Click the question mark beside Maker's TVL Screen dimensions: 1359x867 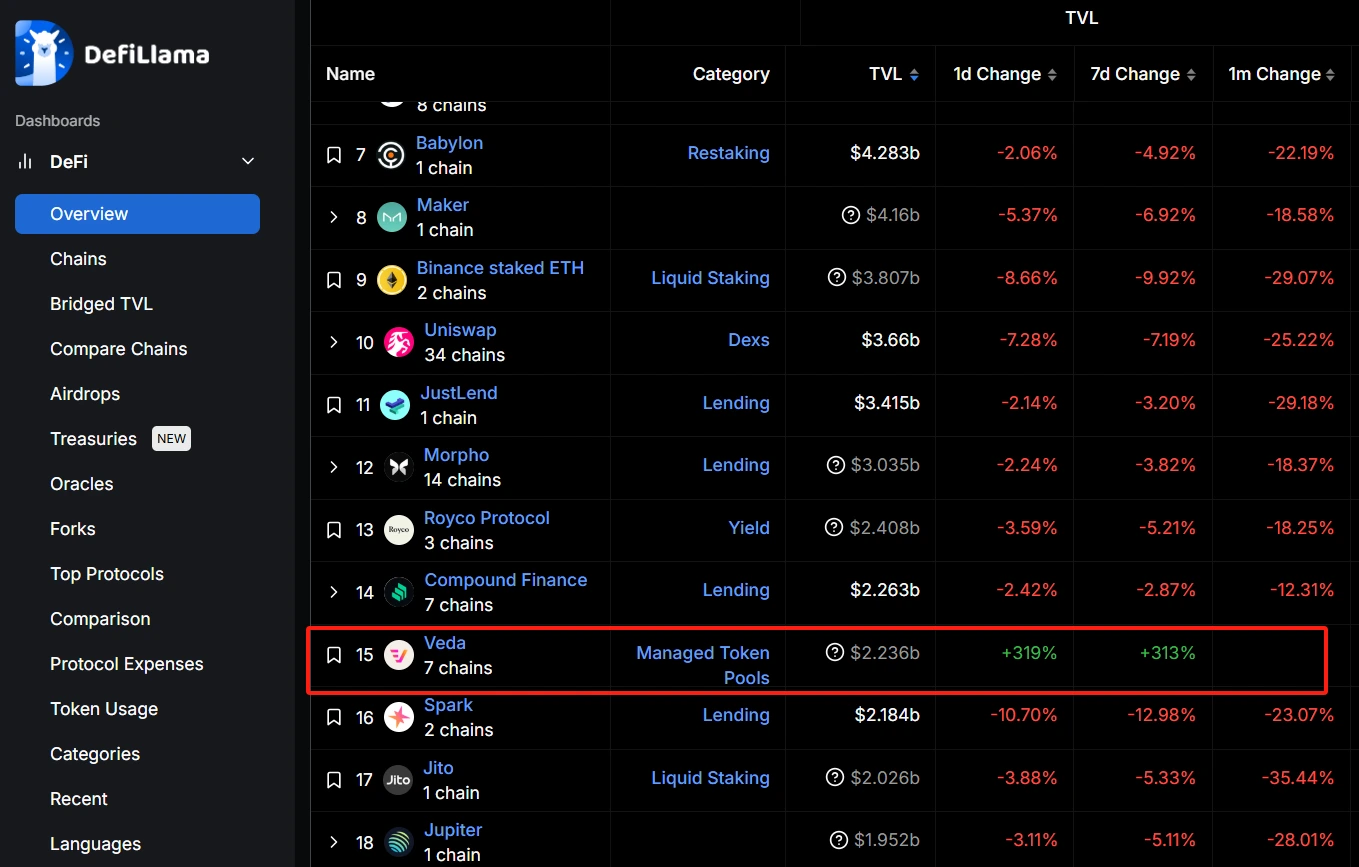coord(851,215)
